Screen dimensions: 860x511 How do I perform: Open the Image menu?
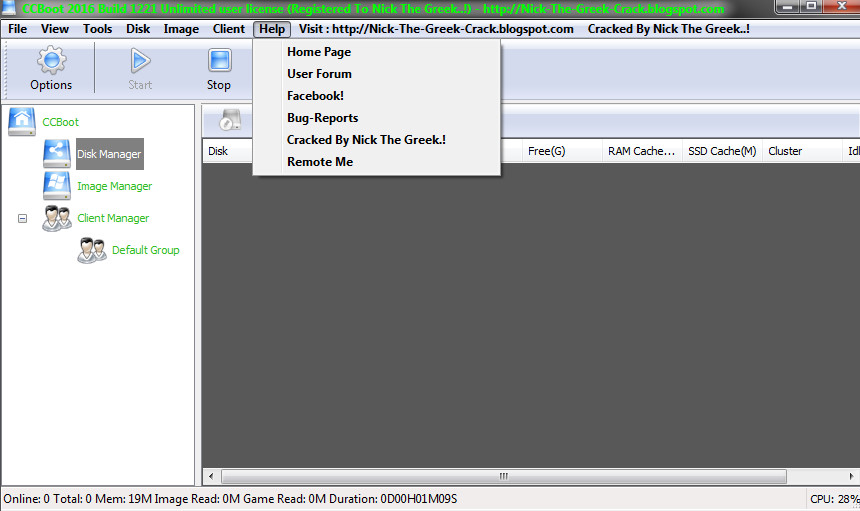181,29
